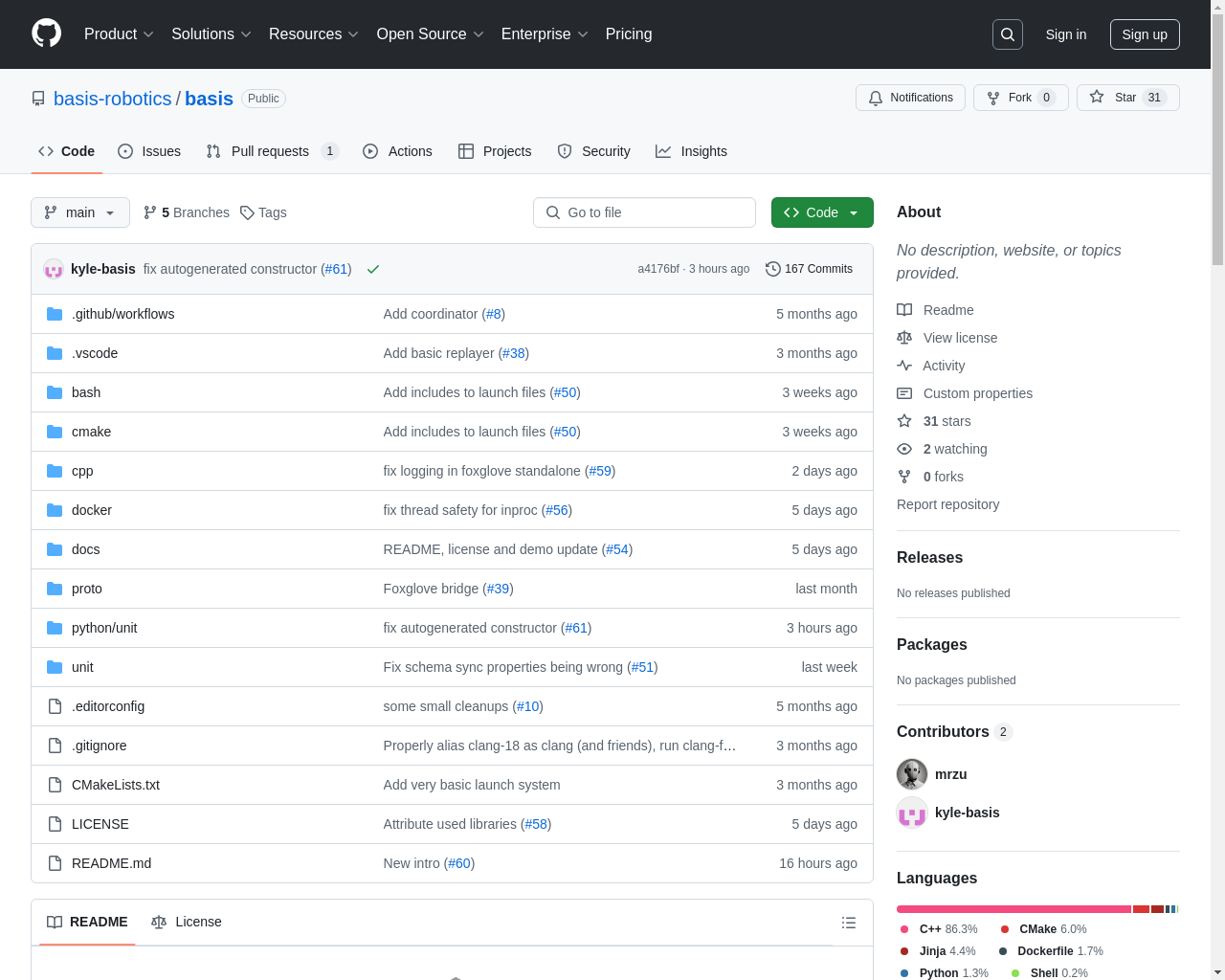Click the file icon beside LICENSE
The width and height of the screenshot is (1225, 980).
pyautogui.click(x=55, y=824)
